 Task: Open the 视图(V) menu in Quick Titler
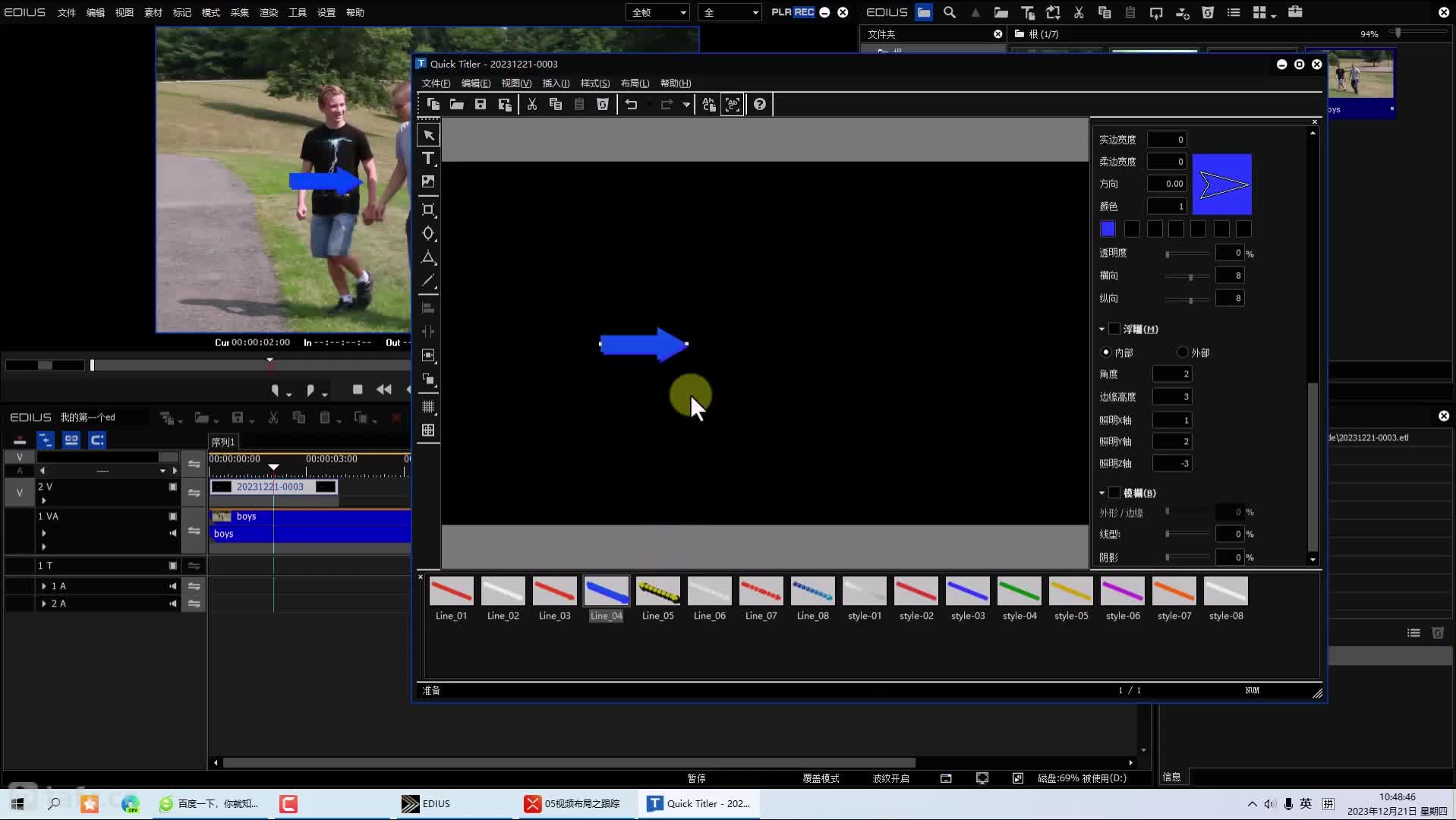click(516, 84)
